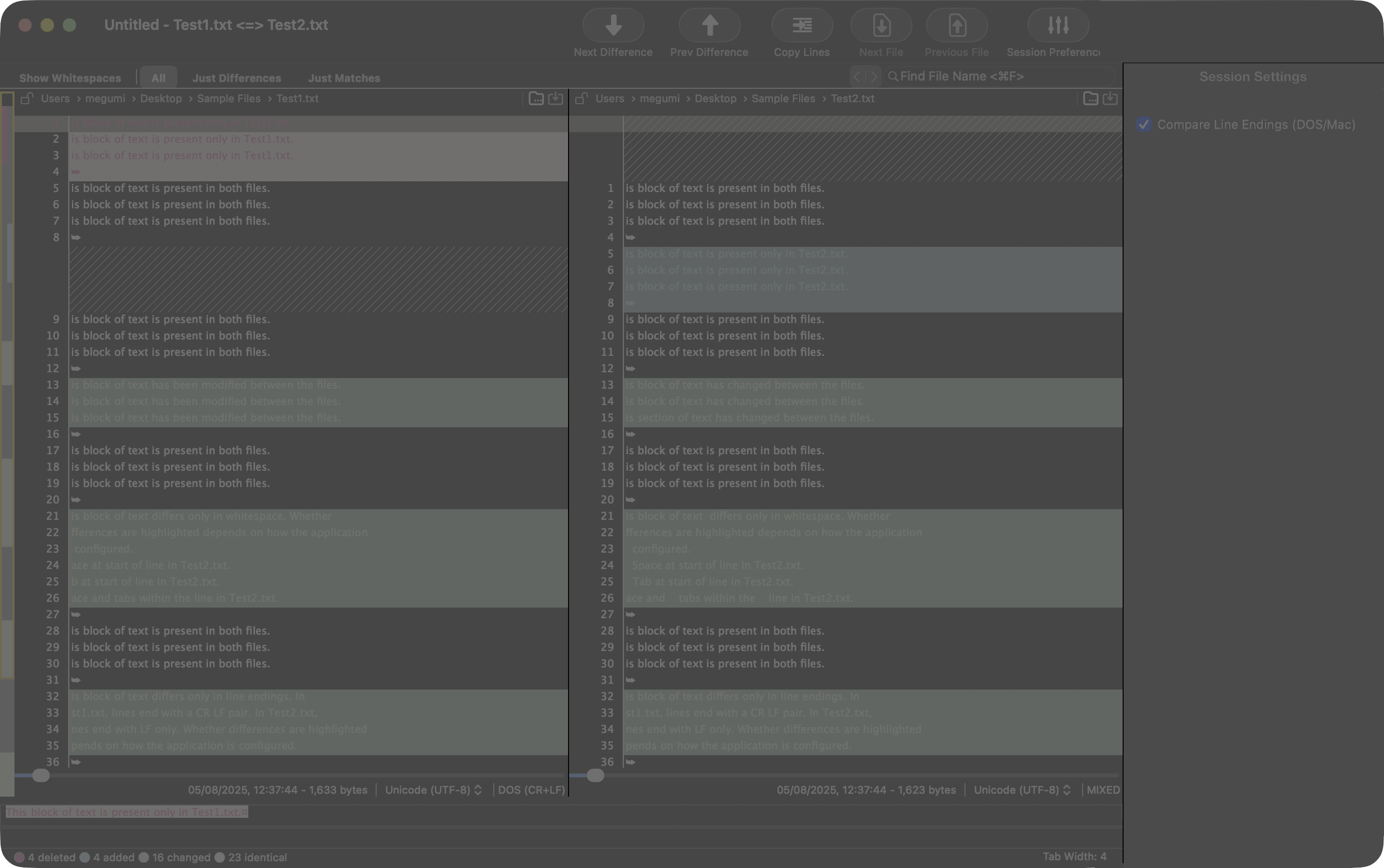1384x868 pixels.
Task: Click '4 added' status bar entry
Action: point(107,857)
